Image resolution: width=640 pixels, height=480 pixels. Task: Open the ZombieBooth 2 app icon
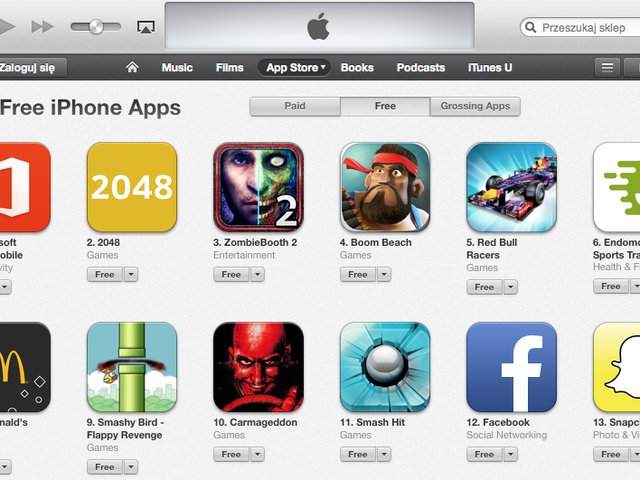pos(258,187)
